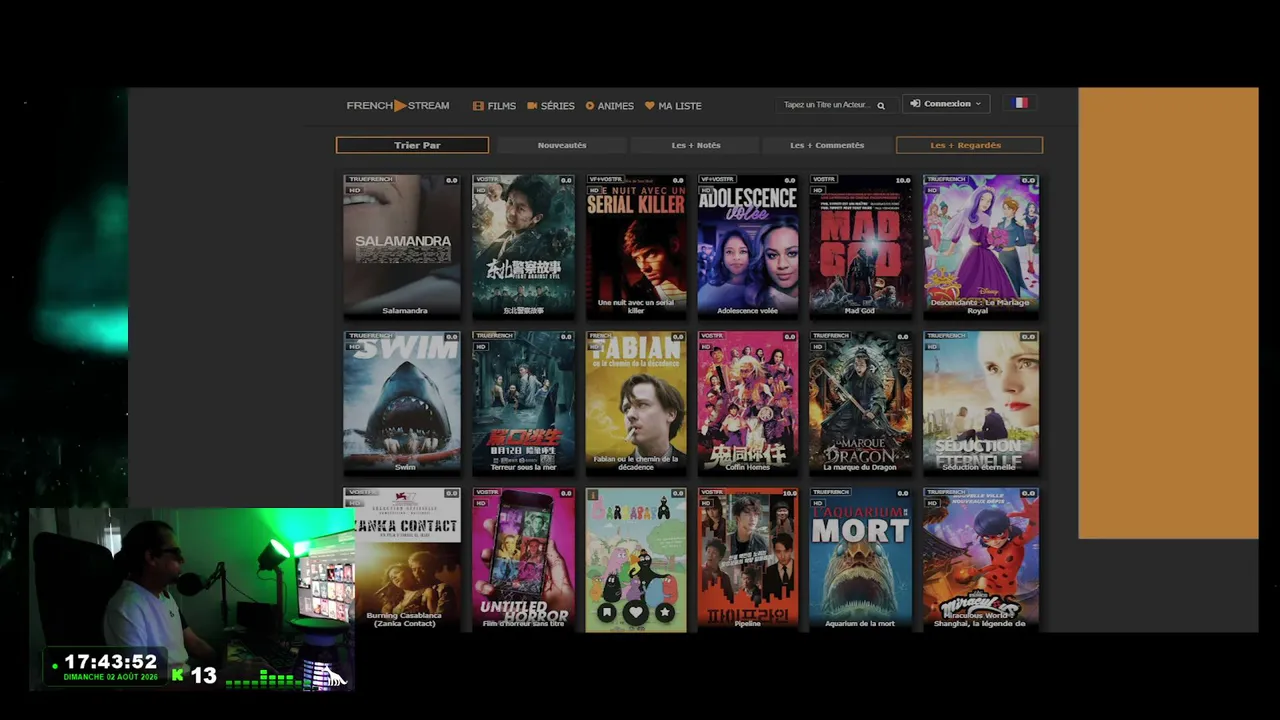Open the Burning Casablanca (Zanka Contact) poster
Image resolution: width=1280 pixels, height=720 pixels.
(402, 560)
